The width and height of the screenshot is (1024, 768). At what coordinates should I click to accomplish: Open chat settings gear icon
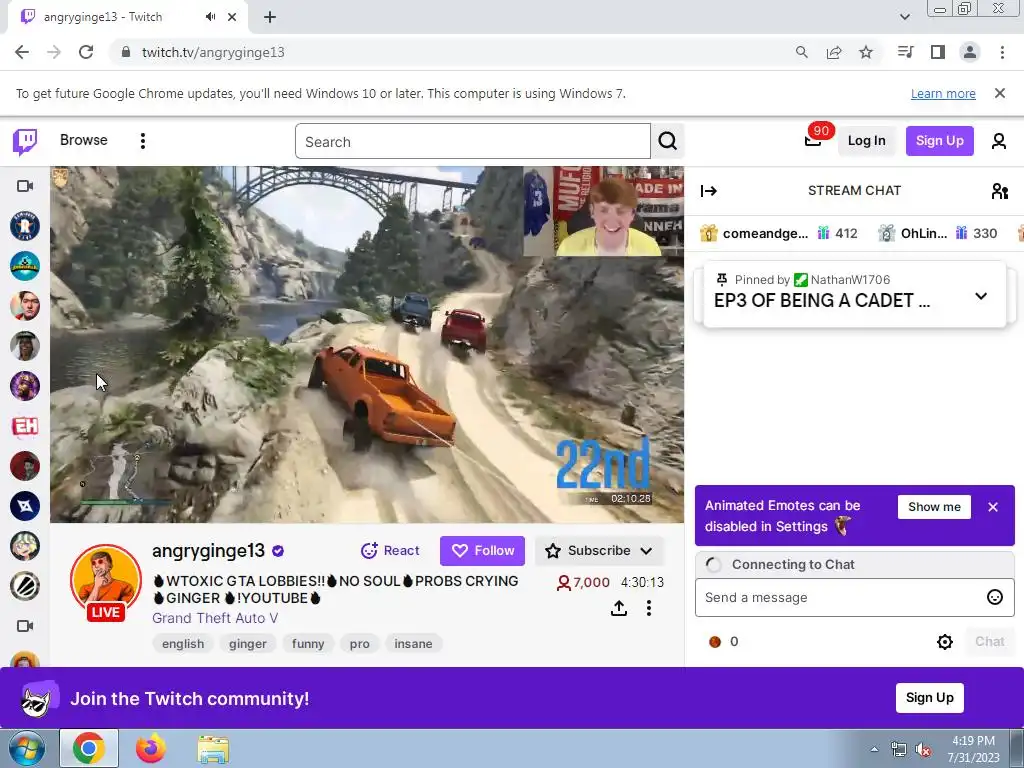click(x=944, y=642)
